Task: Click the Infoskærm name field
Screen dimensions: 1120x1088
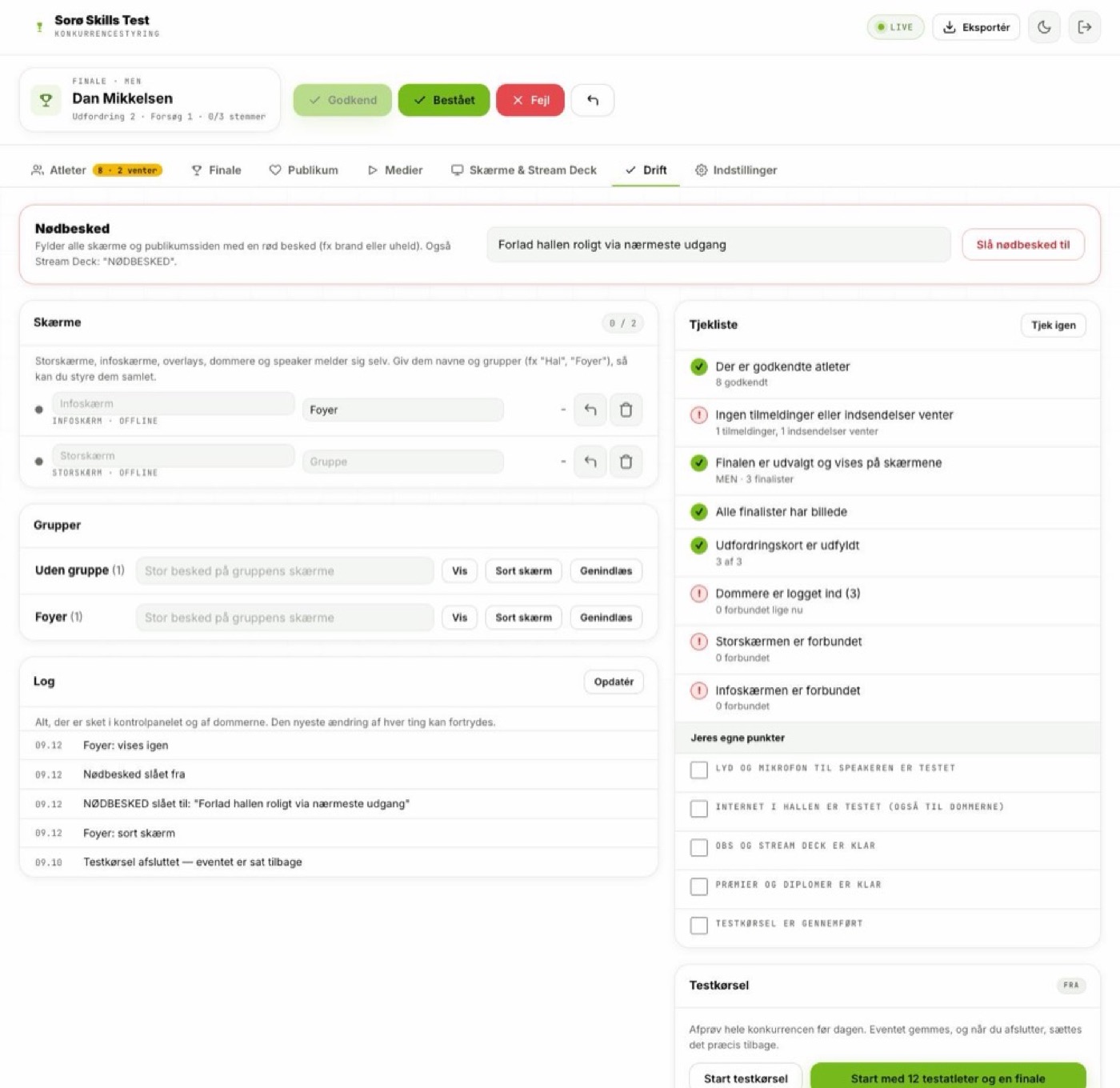Action: click(x=174, y=404)
